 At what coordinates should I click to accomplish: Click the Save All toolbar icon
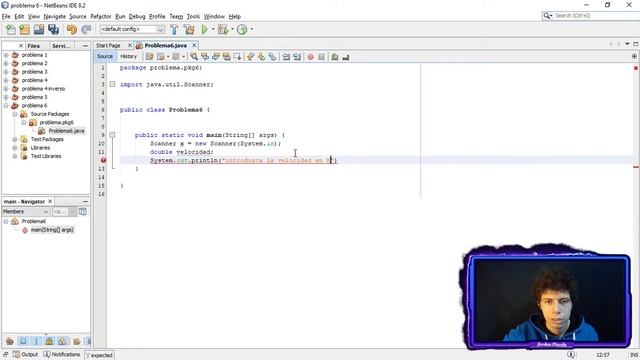53,29
